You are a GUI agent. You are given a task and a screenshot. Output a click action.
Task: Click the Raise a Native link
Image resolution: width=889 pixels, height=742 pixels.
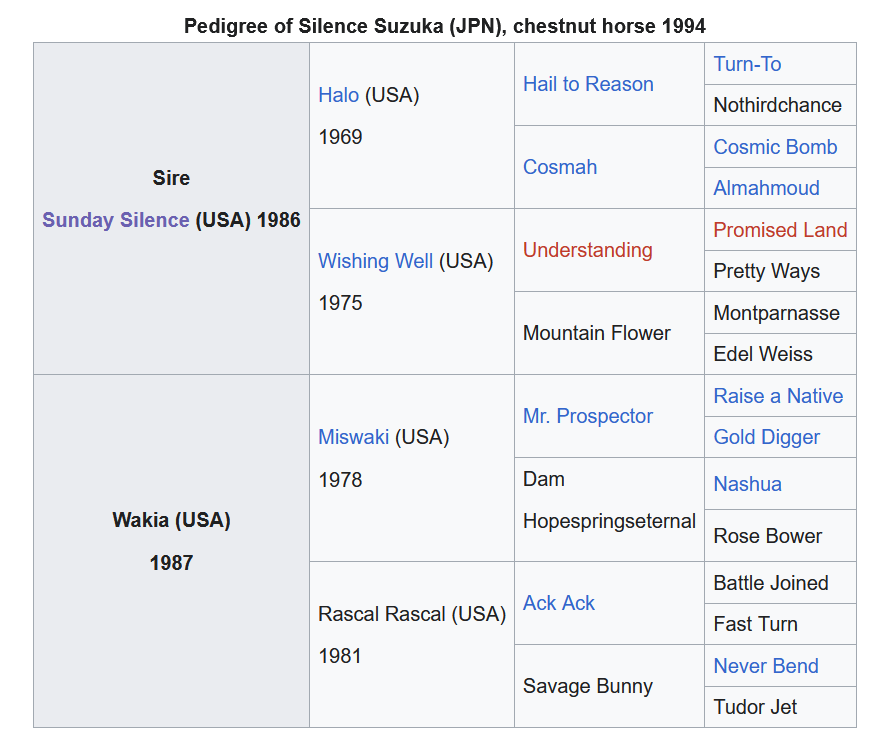[x=778, y=396]
